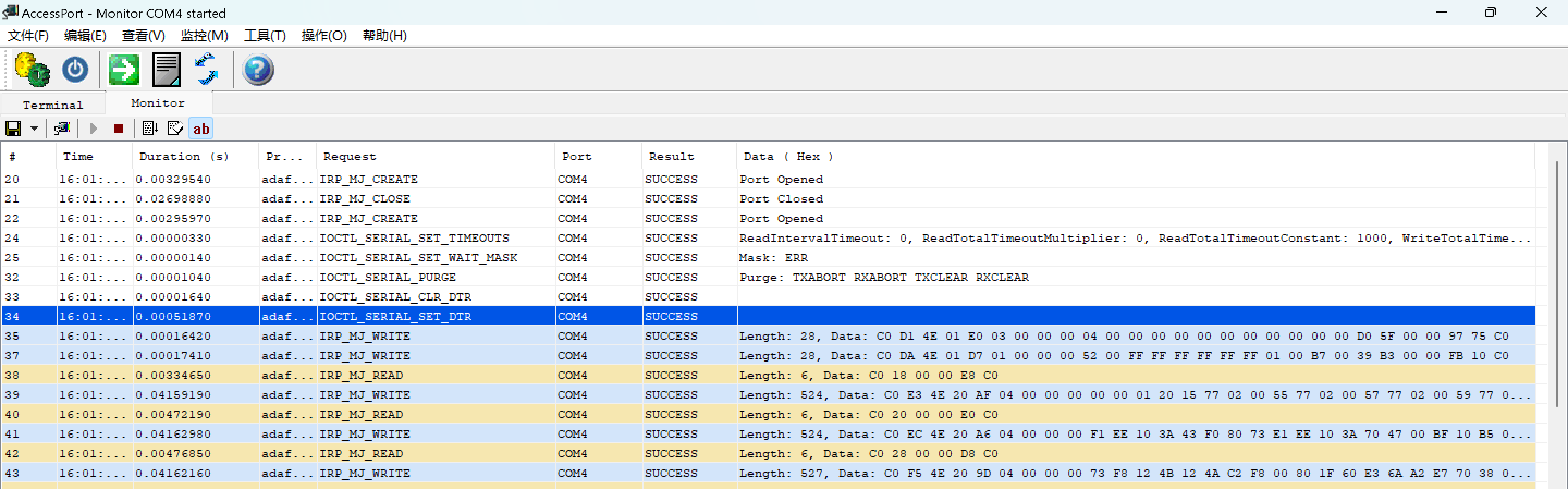Select IOCTL_SERIAL_PURGE request

click(x=388, y=277)
